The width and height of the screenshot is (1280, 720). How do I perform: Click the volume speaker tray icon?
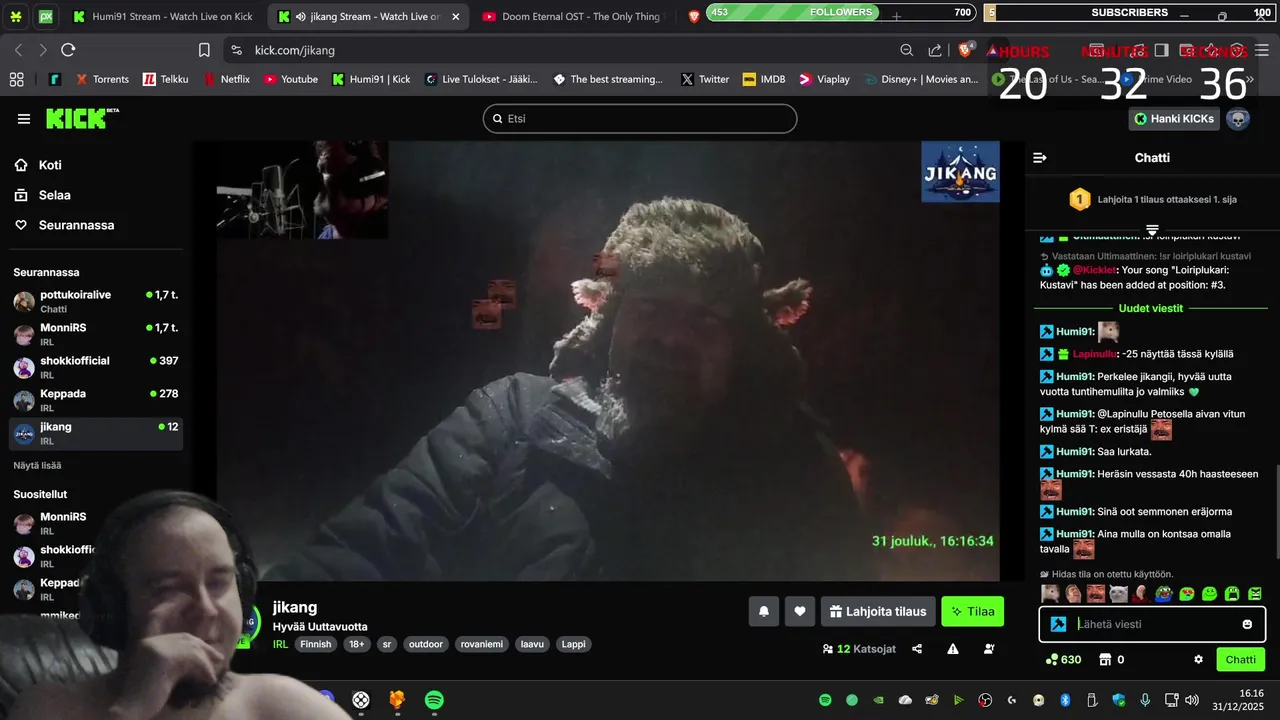pos(1191,700)
